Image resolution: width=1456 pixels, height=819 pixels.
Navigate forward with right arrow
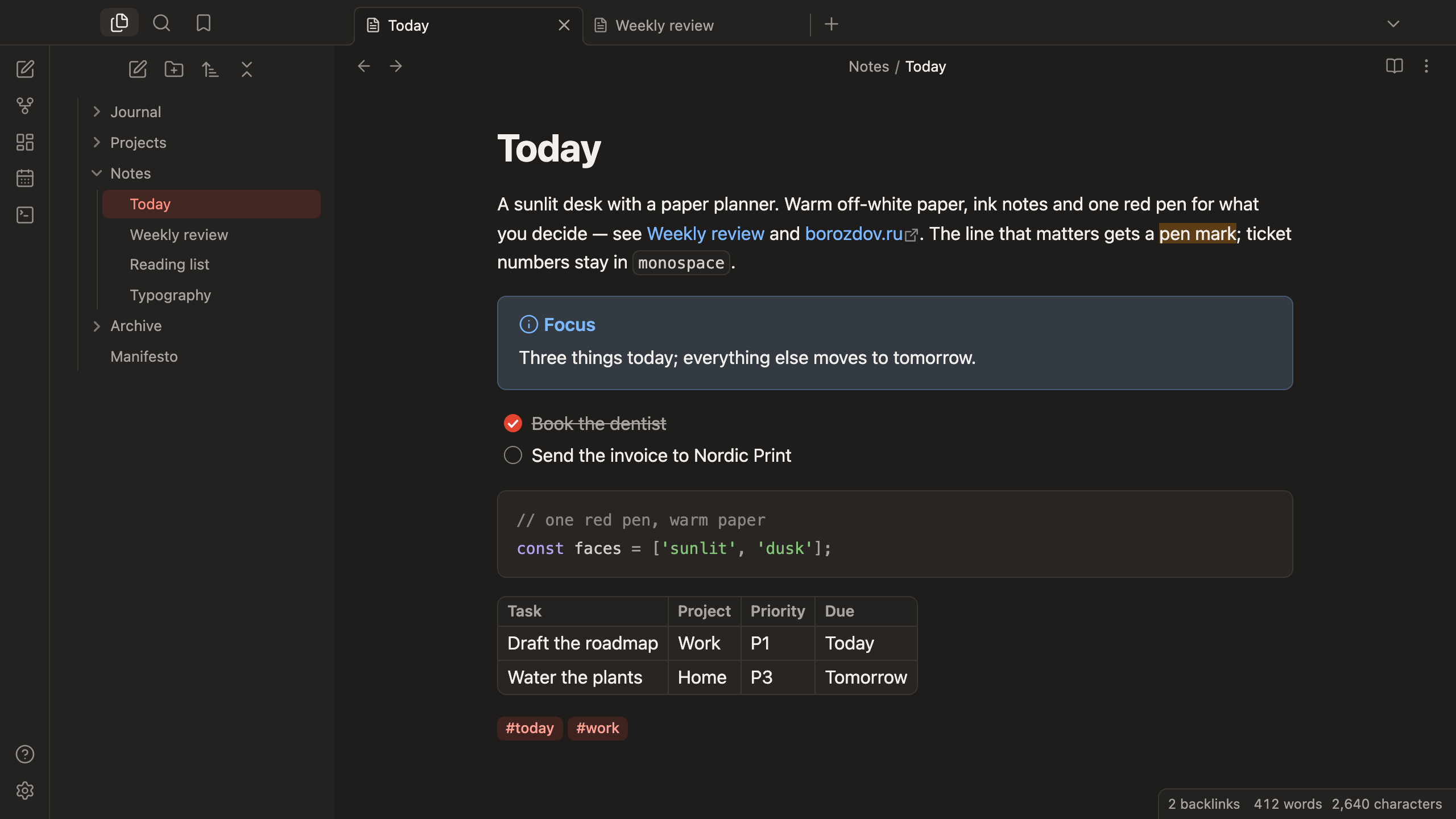click(x=396, y=66)
